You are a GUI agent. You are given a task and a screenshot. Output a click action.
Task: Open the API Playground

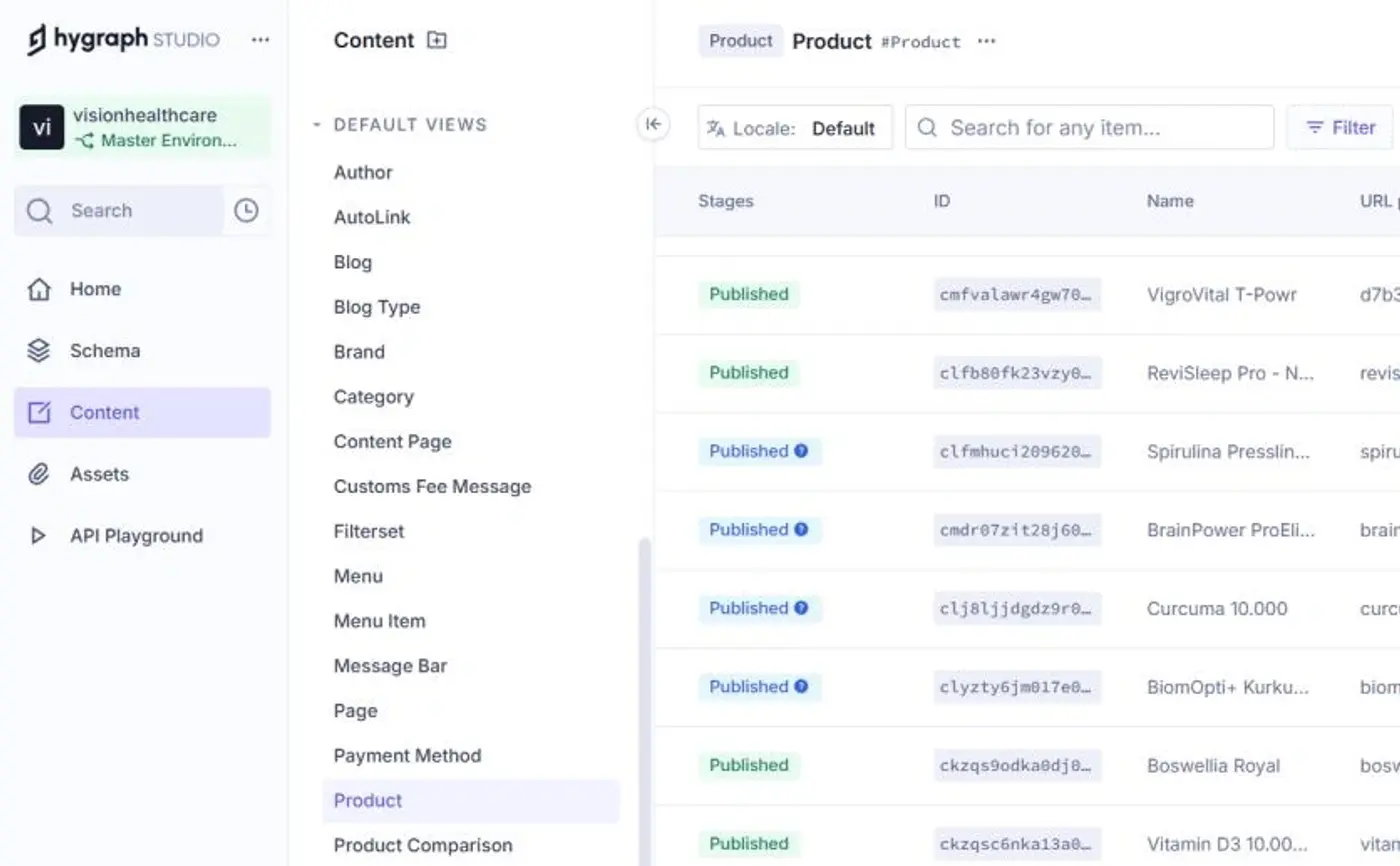pyautogui.click(x=142, y=536)
